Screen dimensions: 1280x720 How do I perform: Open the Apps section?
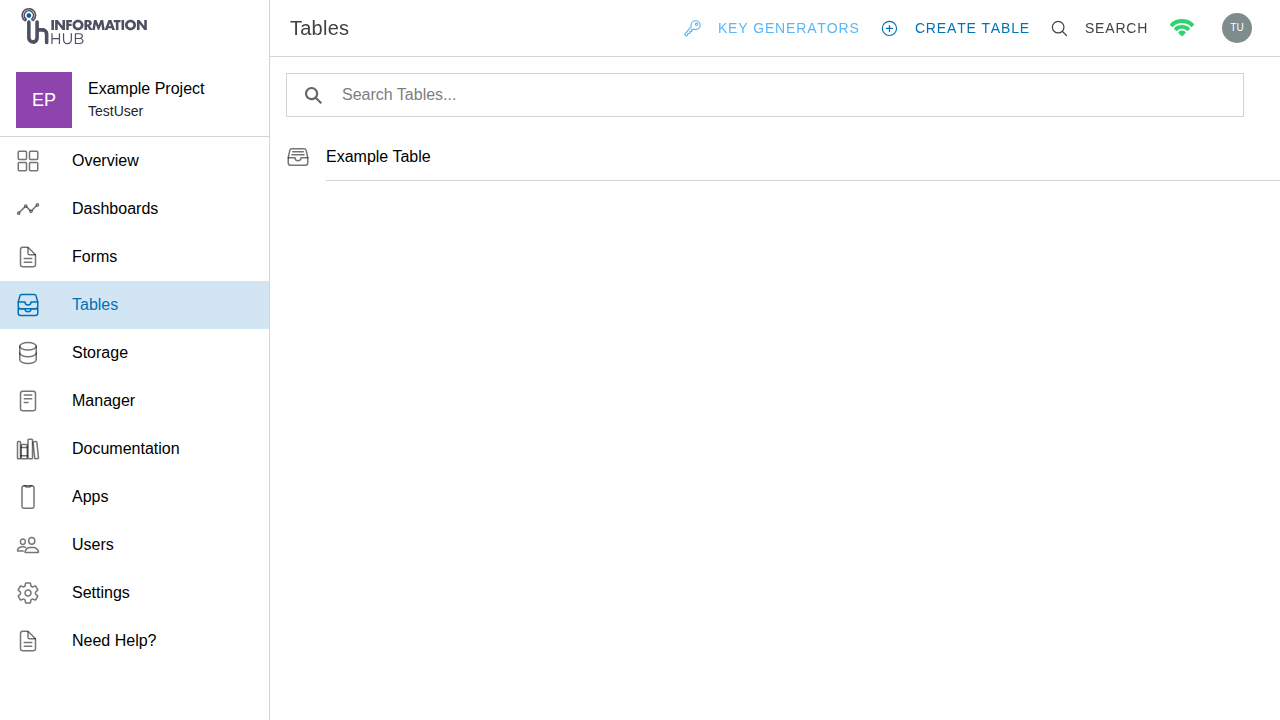click(90, 497)
